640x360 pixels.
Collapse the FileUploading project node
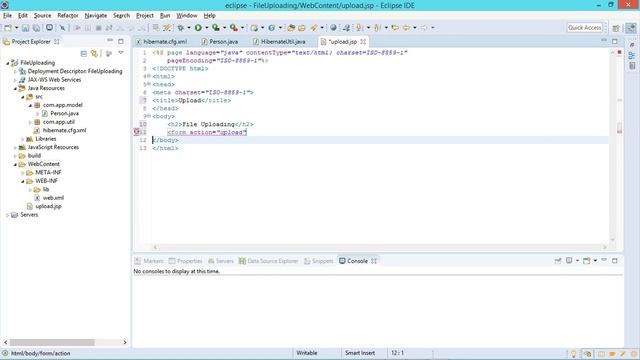[7, 63]
